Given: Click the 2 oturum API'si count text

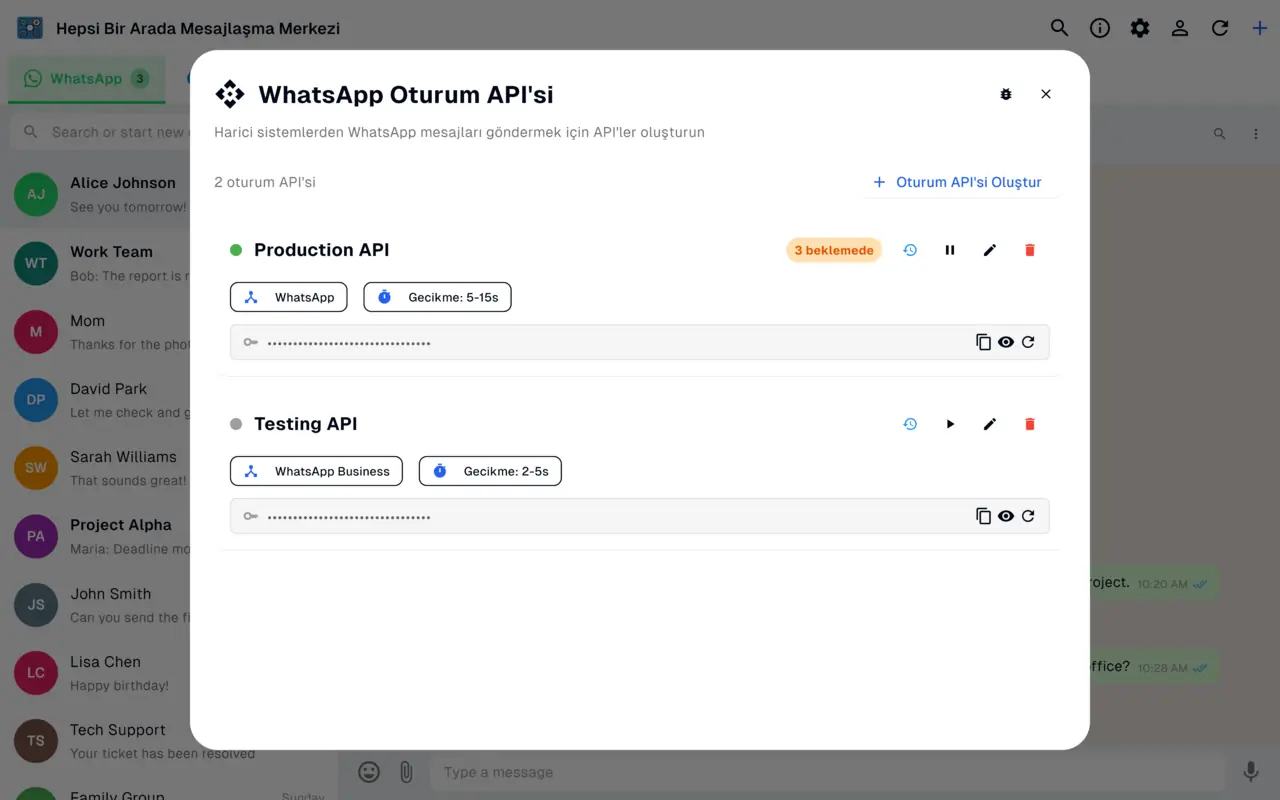Looking at the screenshot, I should pos(265,182).
